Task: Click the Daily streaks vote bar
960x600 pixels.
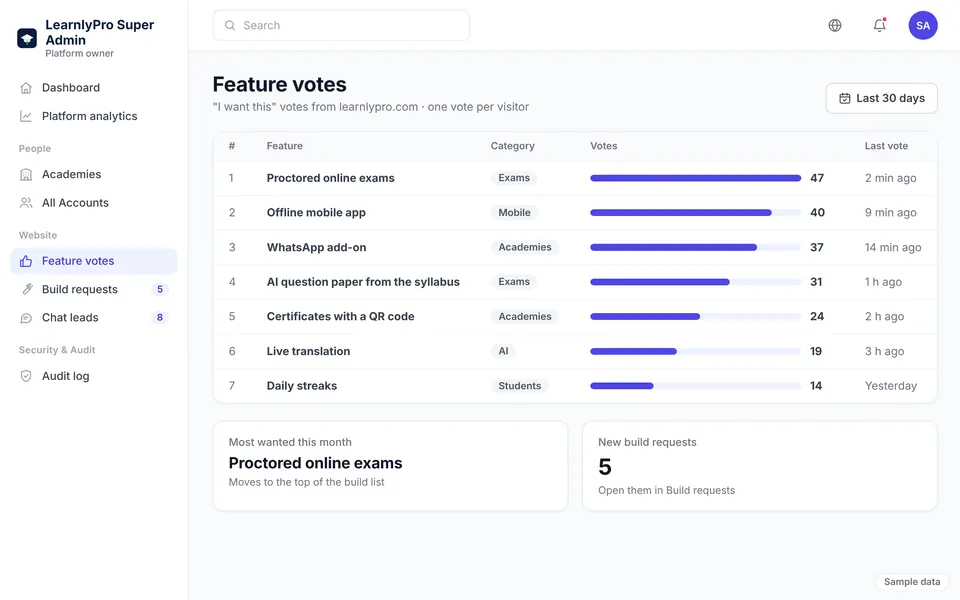Action: (696, 386)
